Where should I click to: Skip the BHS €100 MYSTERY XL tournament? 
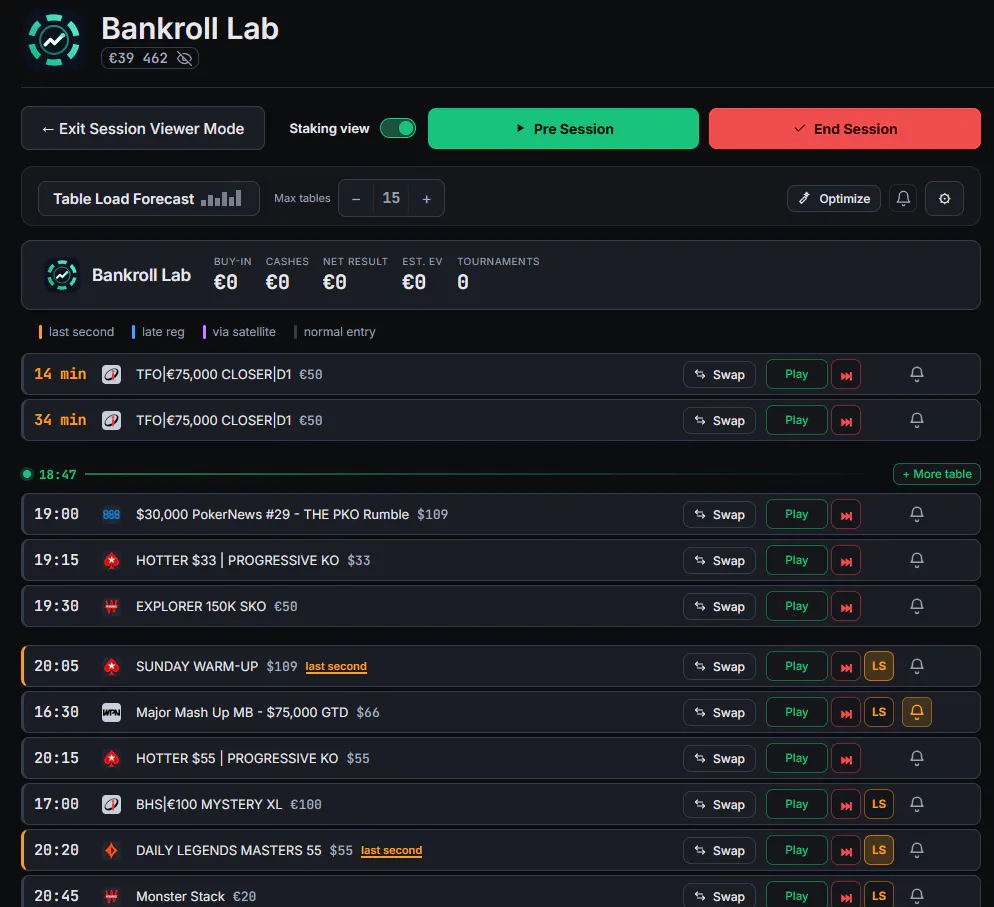pos(846,805)
